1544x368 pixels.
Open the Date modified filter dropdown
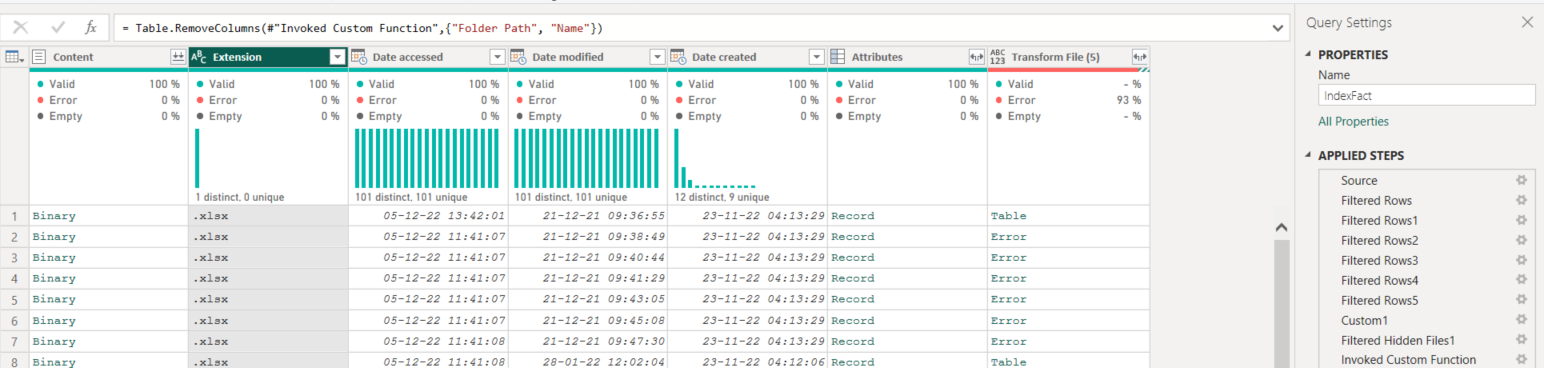(x=657, y=57)
